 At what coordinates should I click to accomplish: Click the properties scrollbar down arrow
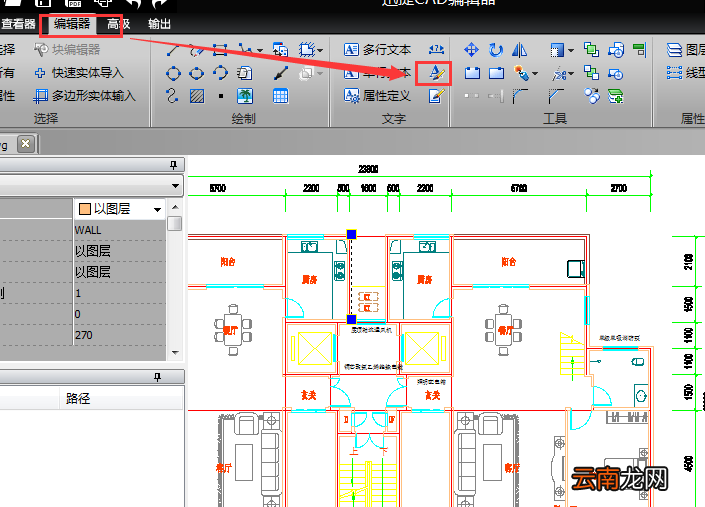point(175,353)
